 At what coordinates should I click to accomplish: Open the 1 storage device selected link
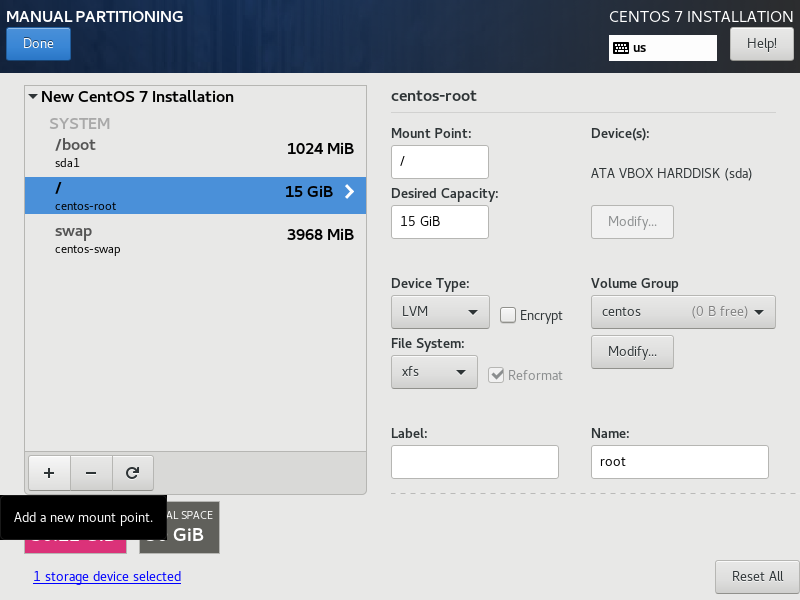point(107,577)
